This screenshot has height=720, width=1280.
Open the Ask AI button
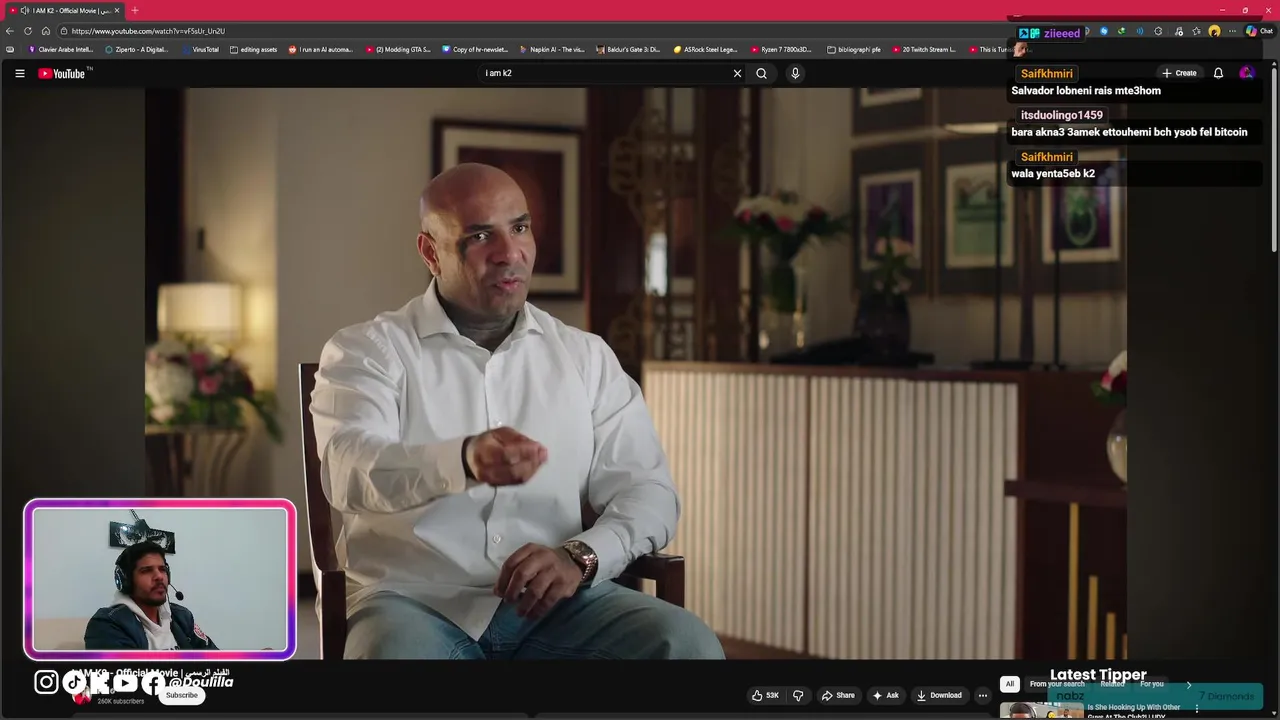pos(886,695)
